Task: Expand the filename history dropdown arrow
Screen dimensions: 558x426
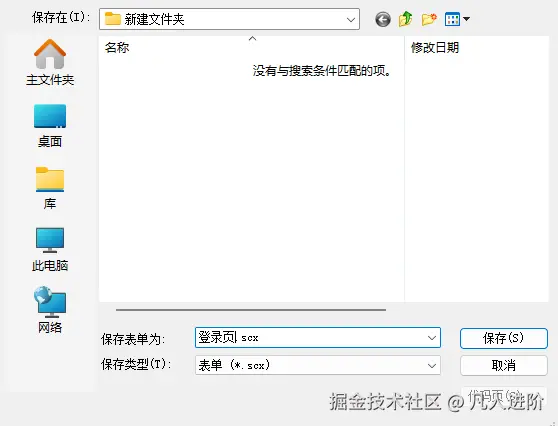Action: pyautogui.click(x=432, y=338)
